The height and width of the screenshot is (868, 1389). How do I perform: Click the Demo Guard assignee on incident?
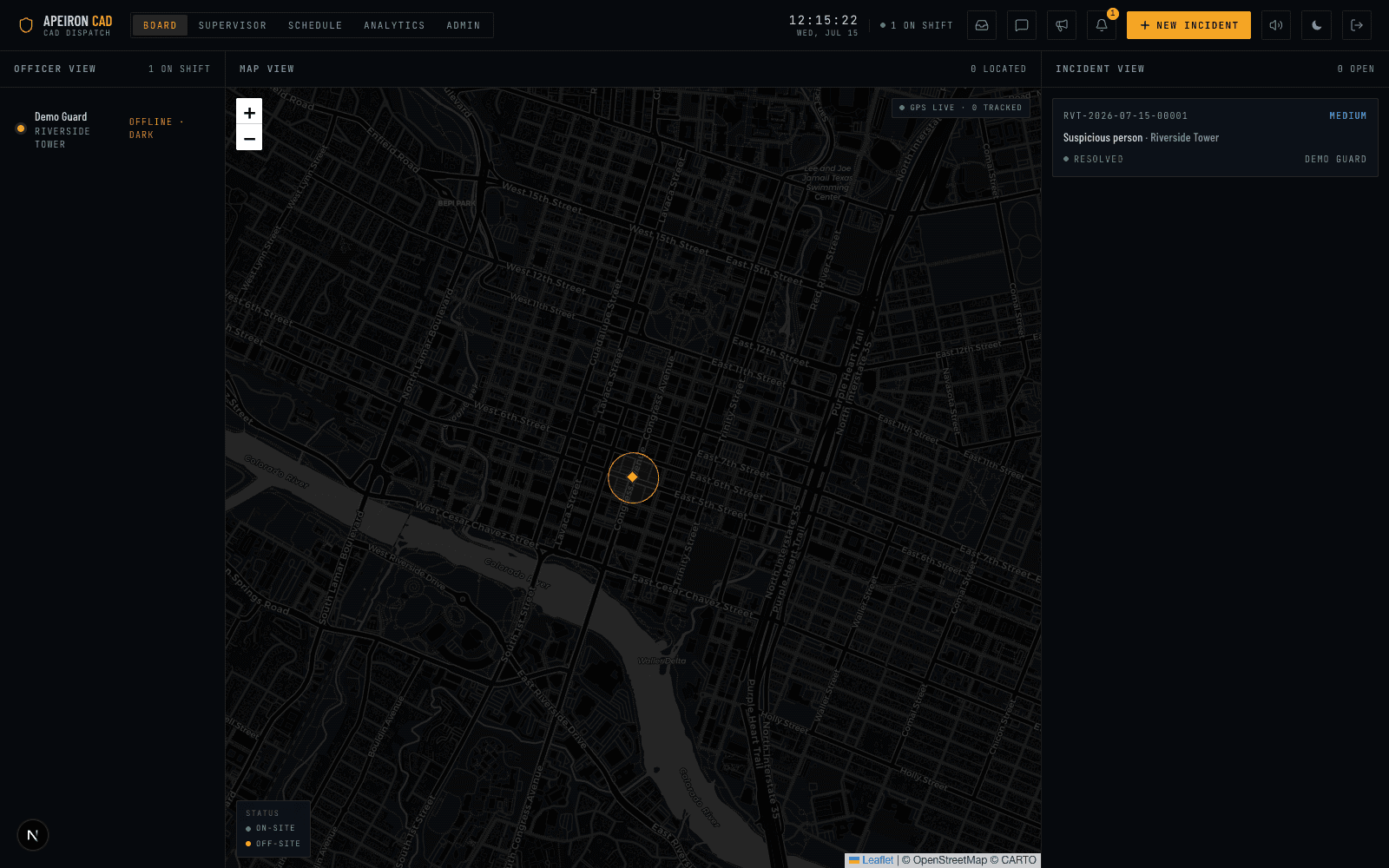coord(1335,159)
